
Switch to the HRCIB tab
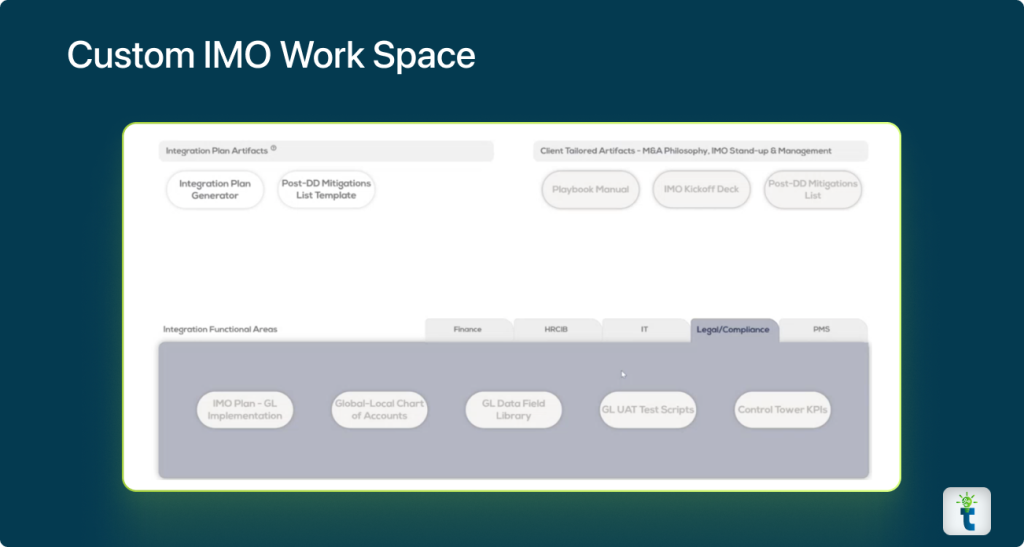(556, 329)
